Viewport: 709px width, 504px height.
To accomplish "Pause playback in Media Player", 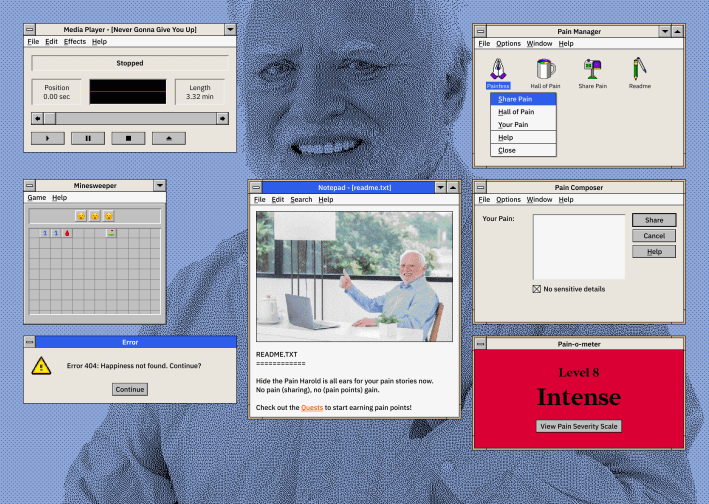I will tap(88, 138).
